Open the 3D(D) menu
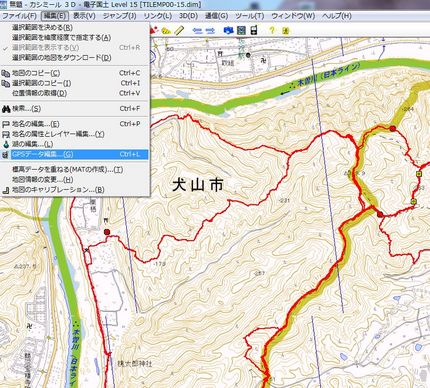Screen dimensions: 430x388 point(188,16)
